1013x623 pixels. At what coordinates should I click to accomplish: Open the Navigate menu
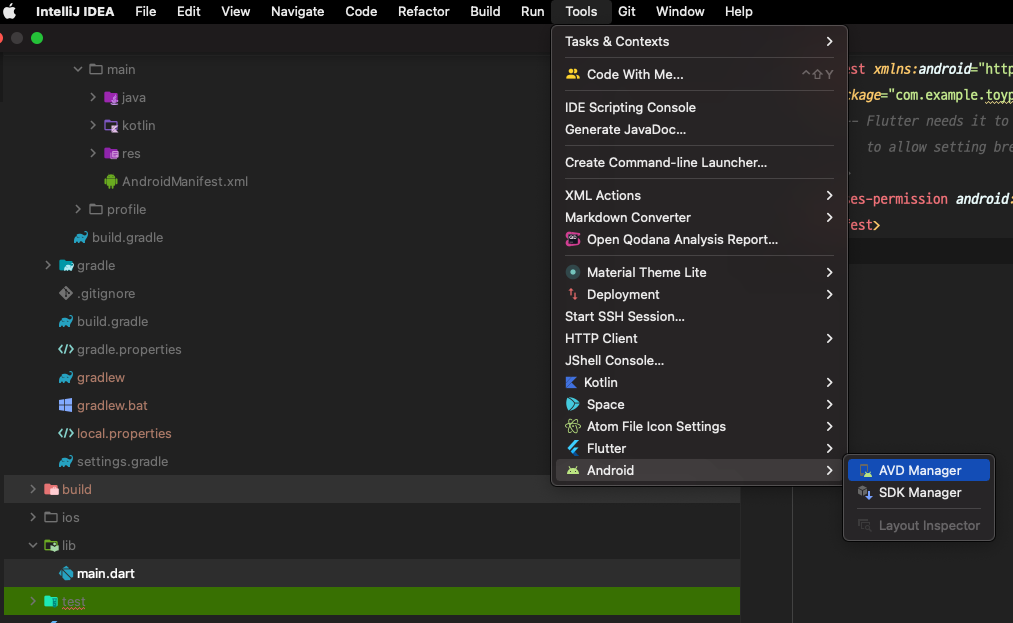(x=297, y=12)
